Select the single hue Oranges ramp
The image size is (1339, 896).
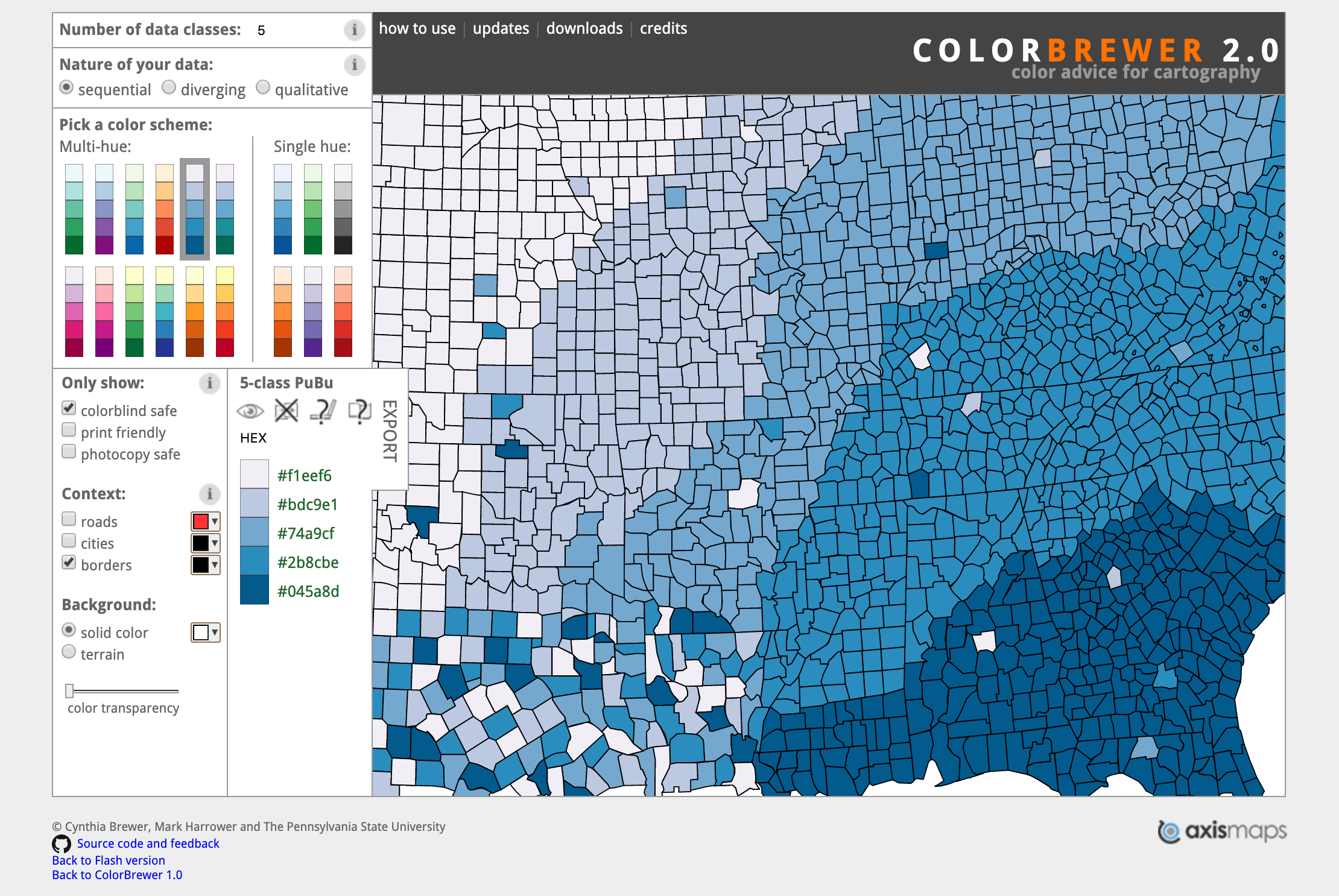click(x=283, y=312)
